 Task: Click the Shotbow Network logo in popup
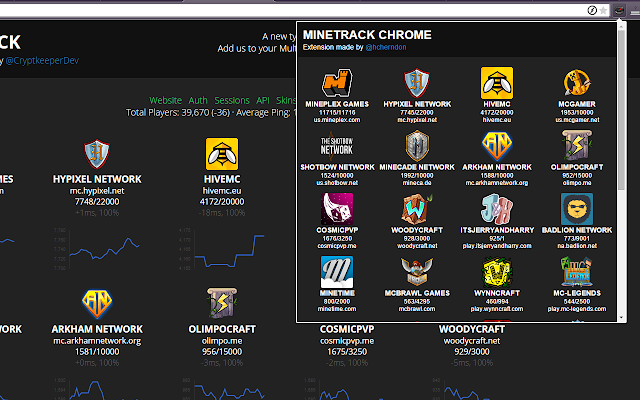337,146
